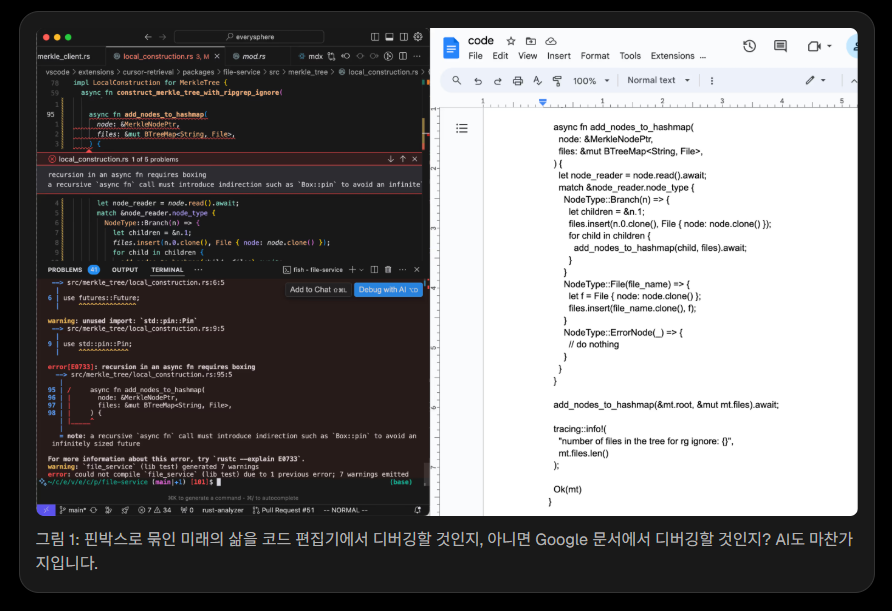Close the terminal panel
This screenshot has width=892, height=611.
click(x=416, y=270)
